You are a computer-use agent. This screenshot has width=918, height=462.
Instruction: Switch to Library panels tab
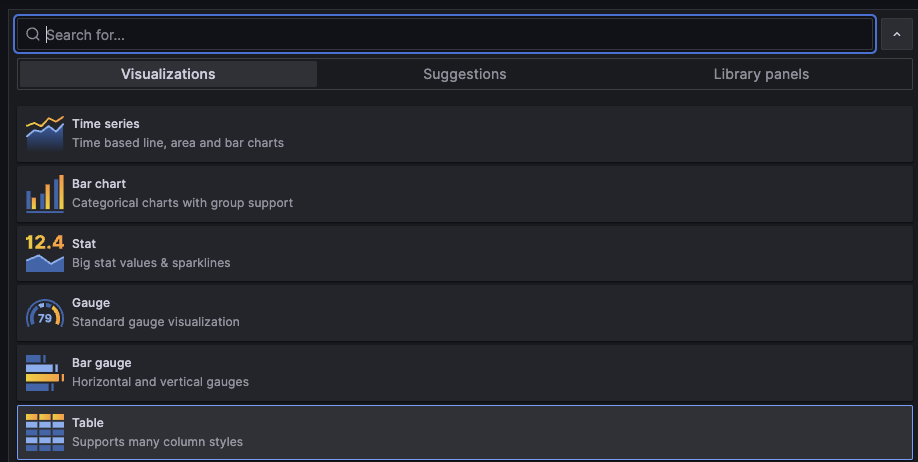[x=761, y=74]
